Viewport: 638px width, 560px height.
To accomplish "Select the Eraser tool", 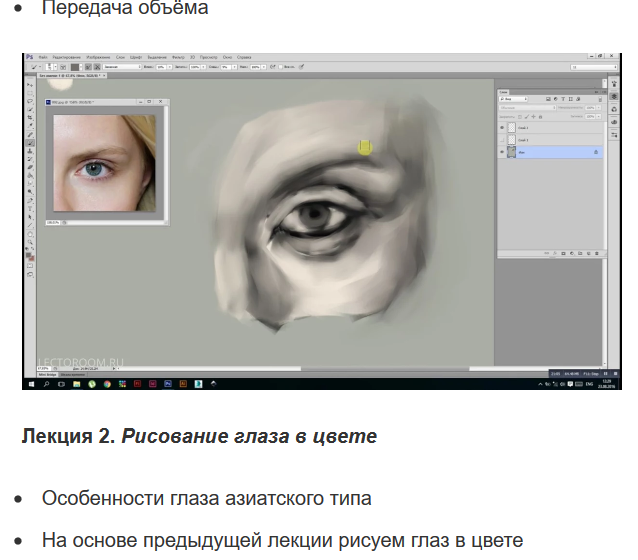I will (x=30, y=167).
